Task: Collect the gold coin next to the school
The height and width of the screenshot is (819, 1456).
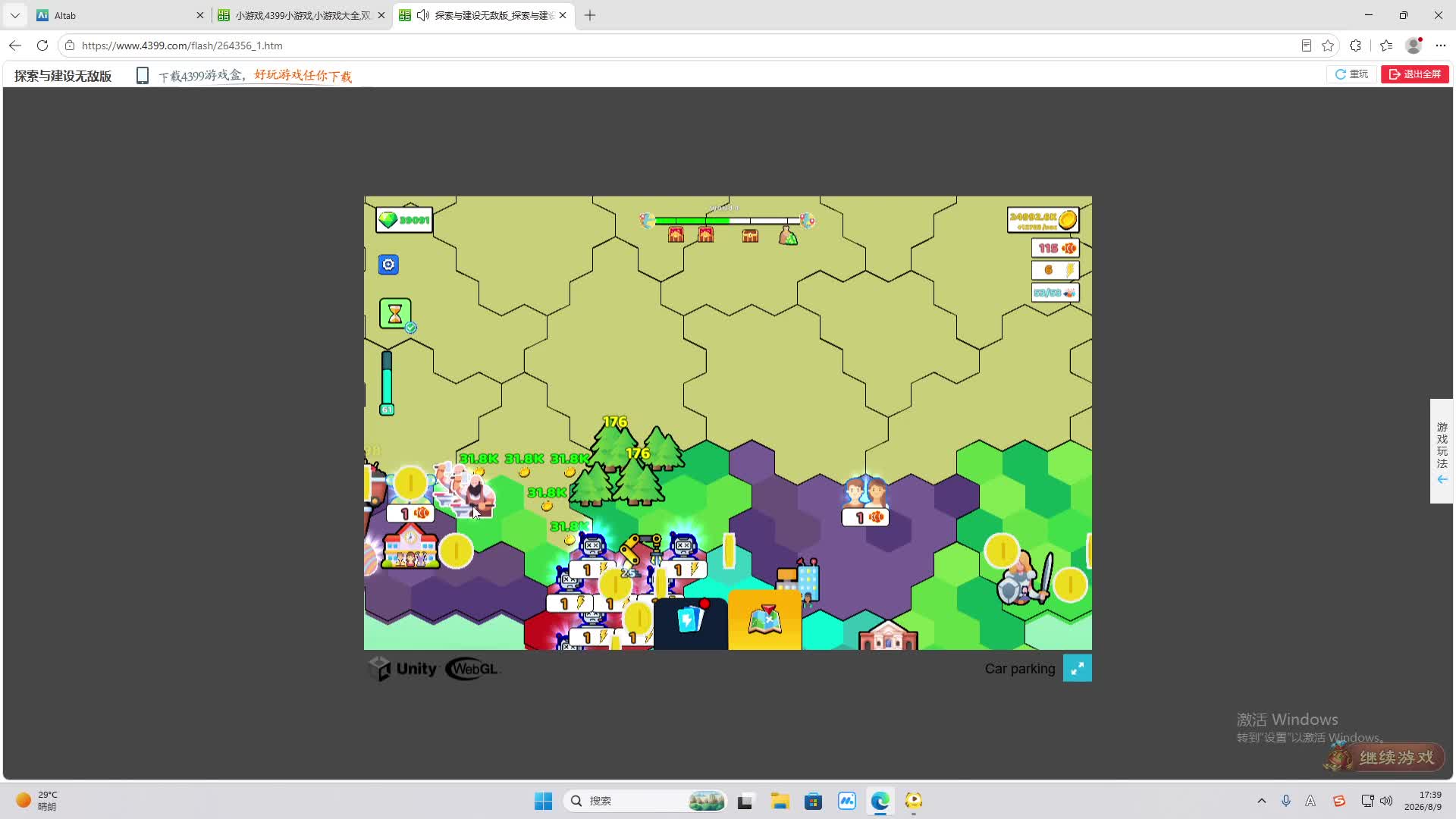Action: [x=457, y=551]
